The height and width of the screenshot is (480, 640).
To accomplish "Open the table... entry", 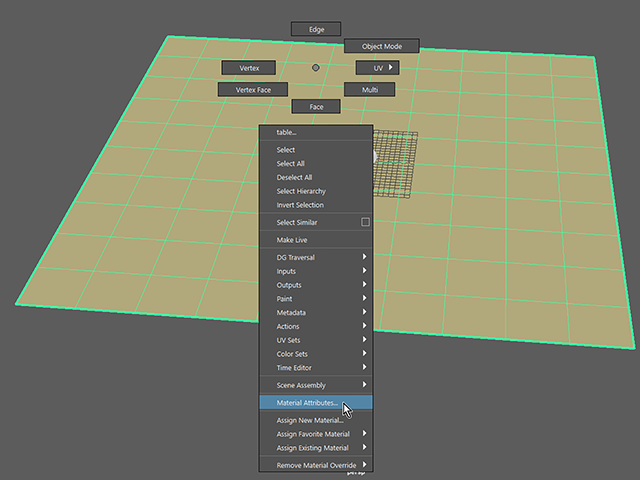I will pos(316,132).
